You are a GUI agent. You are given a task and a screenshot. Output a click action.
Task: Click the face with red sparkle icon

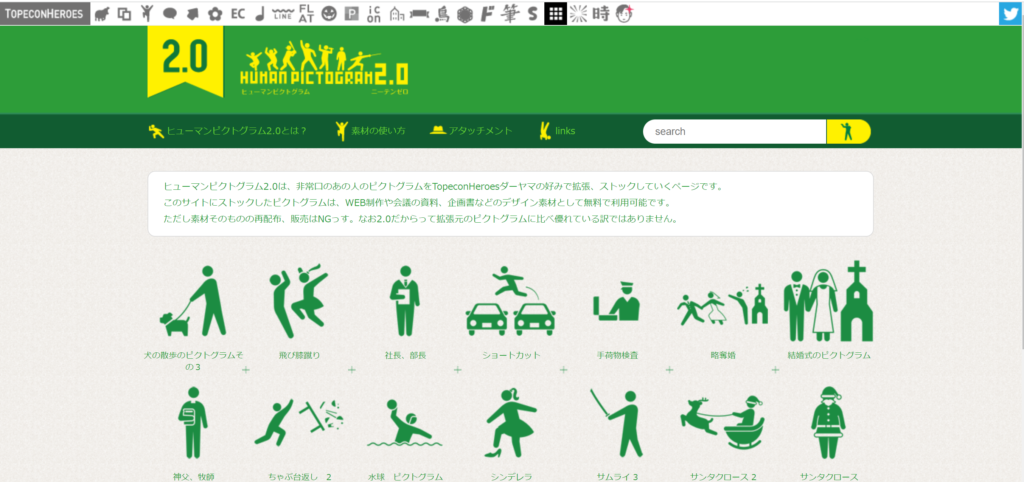click(x=624, y=13)
